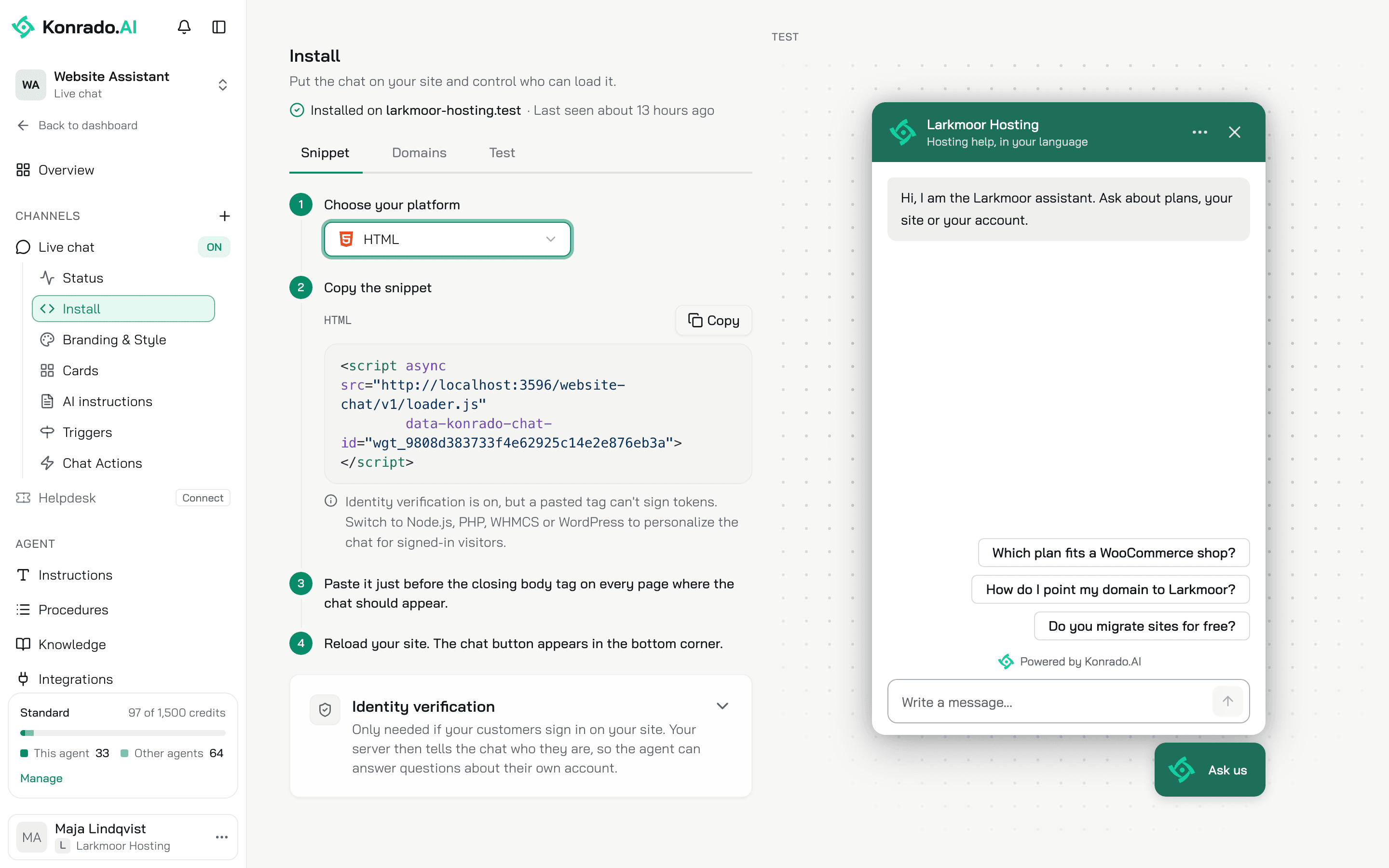Click the Powered by Konrado.AI link
1389x868 pixels.
click(x=1069, y=661)
